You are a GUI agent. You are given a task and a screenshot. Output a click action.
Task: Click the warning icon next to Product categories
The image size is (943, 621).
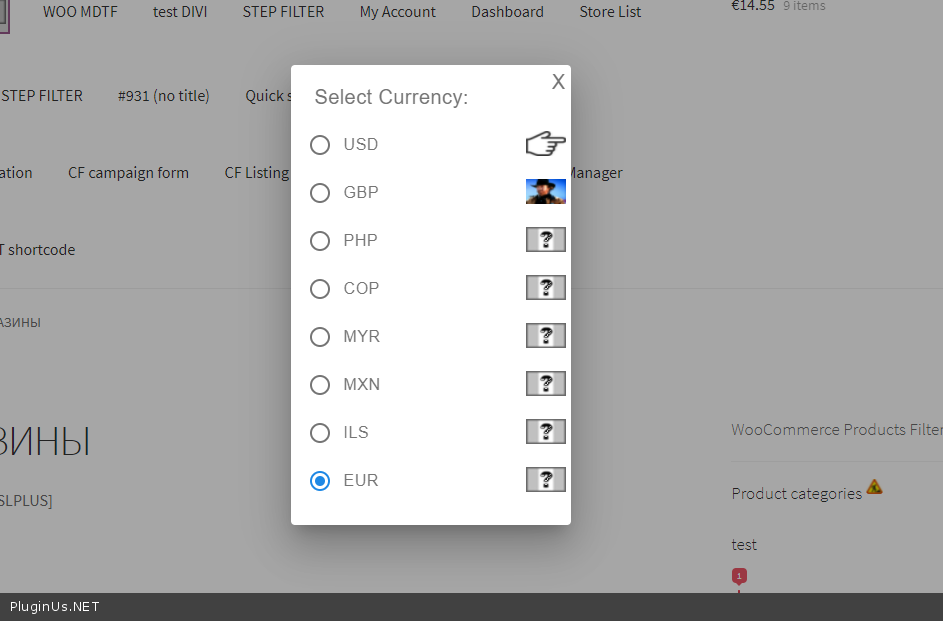pyautogui.click(x=874, y=487)
